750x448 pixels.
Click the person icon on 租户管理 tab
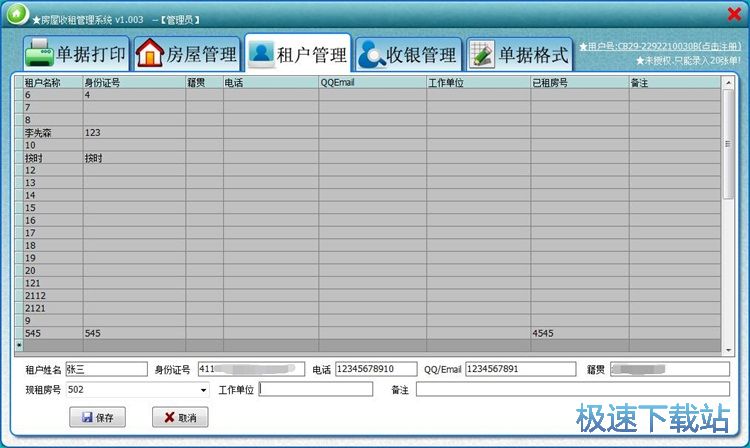pos(261,53)
